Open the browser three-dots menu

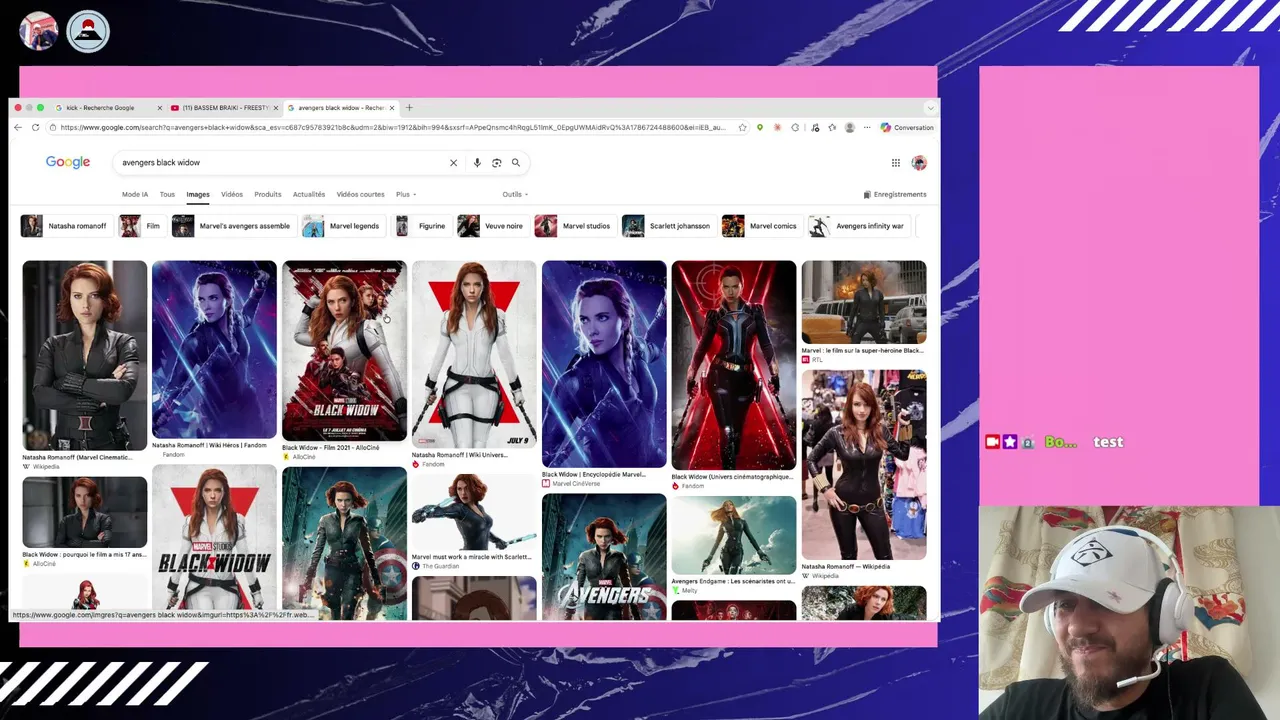tap(867, 128)
